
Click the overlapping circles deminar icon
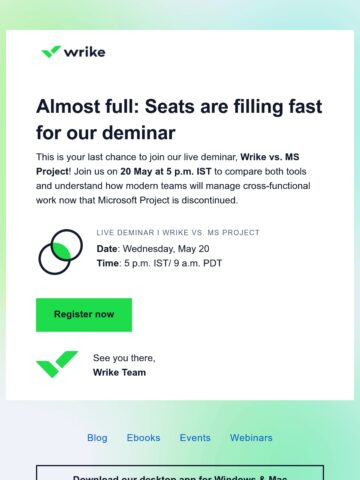tap(60, 252)
